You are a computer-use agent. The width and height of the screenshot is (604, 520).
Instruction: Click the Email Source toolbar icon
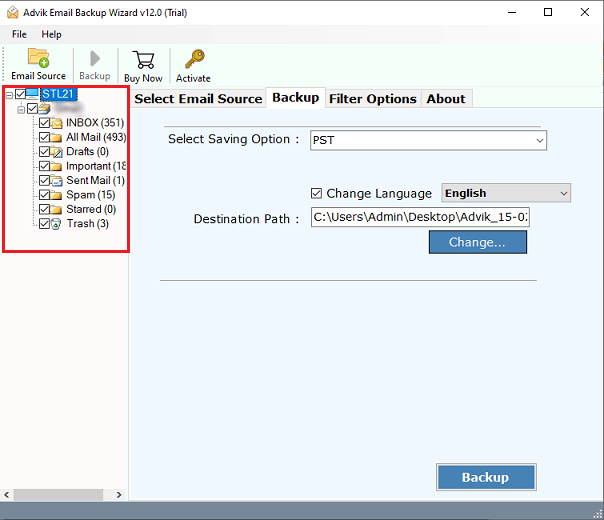point(38,58)
